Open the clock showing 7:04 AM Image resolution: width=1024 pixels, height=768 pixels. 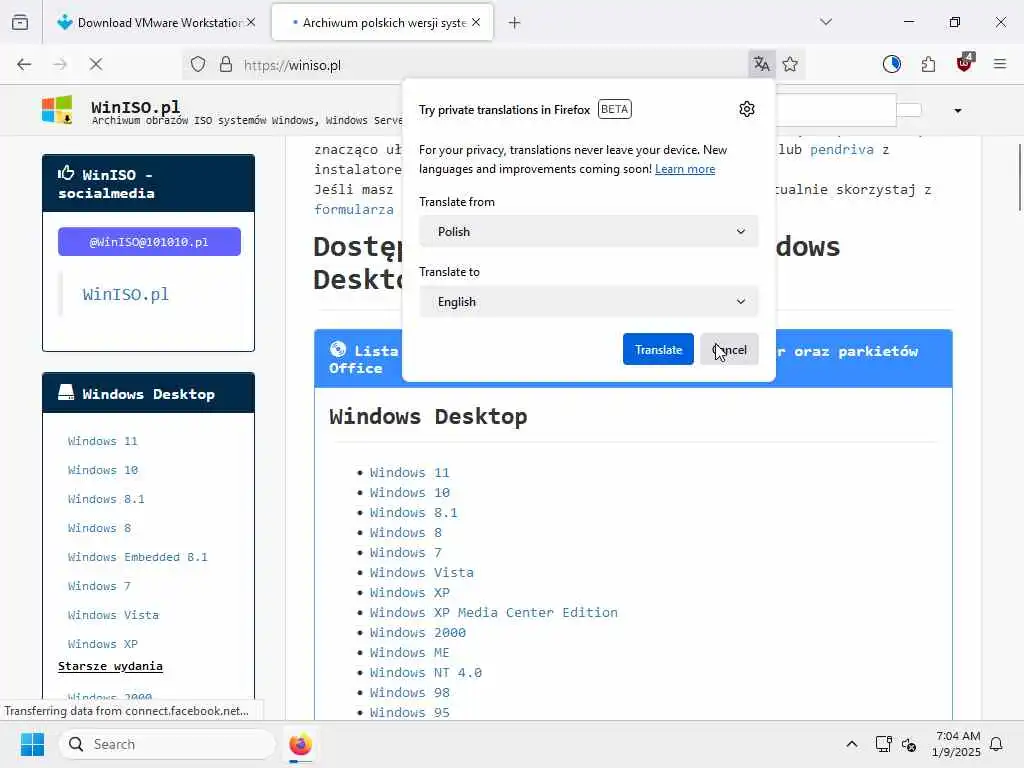pos(957,744)
